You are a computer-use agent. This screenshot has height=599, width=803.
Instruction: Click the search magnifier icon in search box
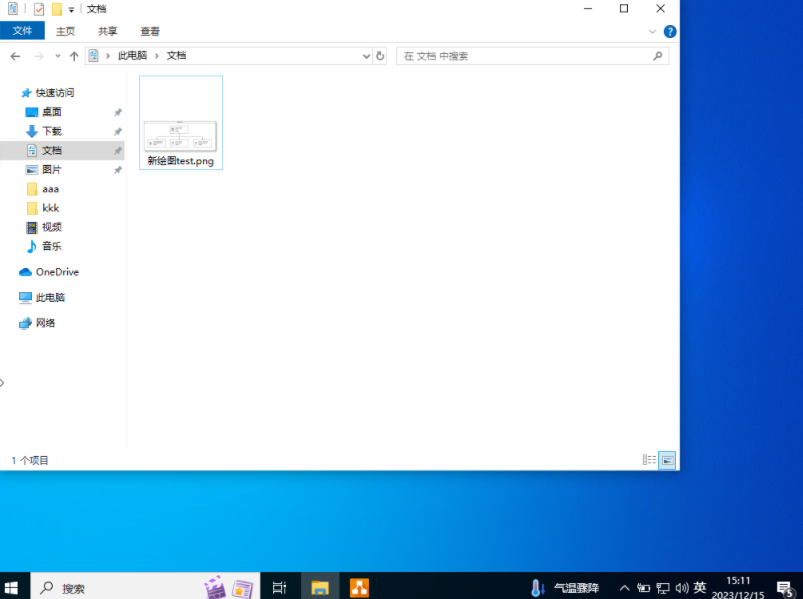658,56
